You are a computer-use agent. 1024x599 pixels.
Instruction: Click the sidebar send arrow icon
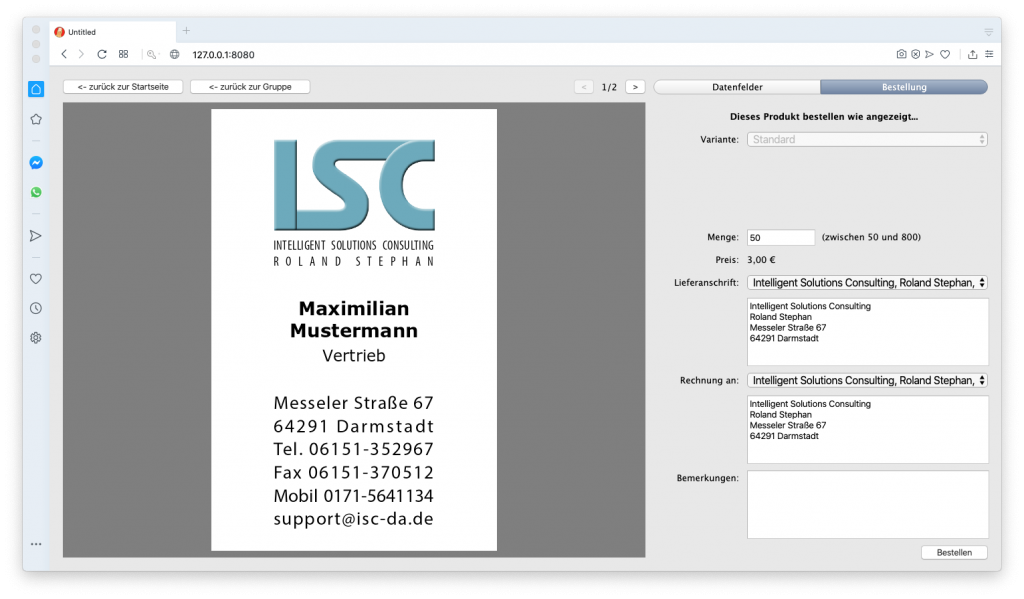point(36,236)
